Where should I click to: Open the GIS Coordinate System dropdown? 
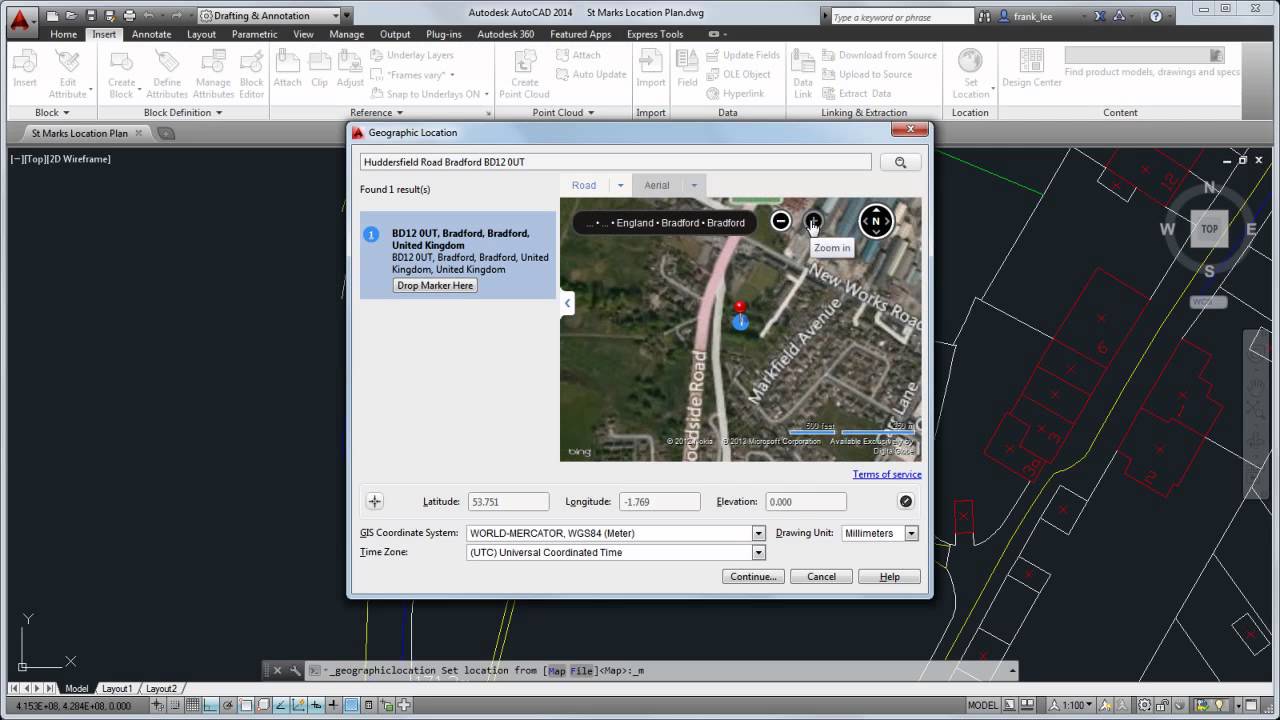pos(758,533)
